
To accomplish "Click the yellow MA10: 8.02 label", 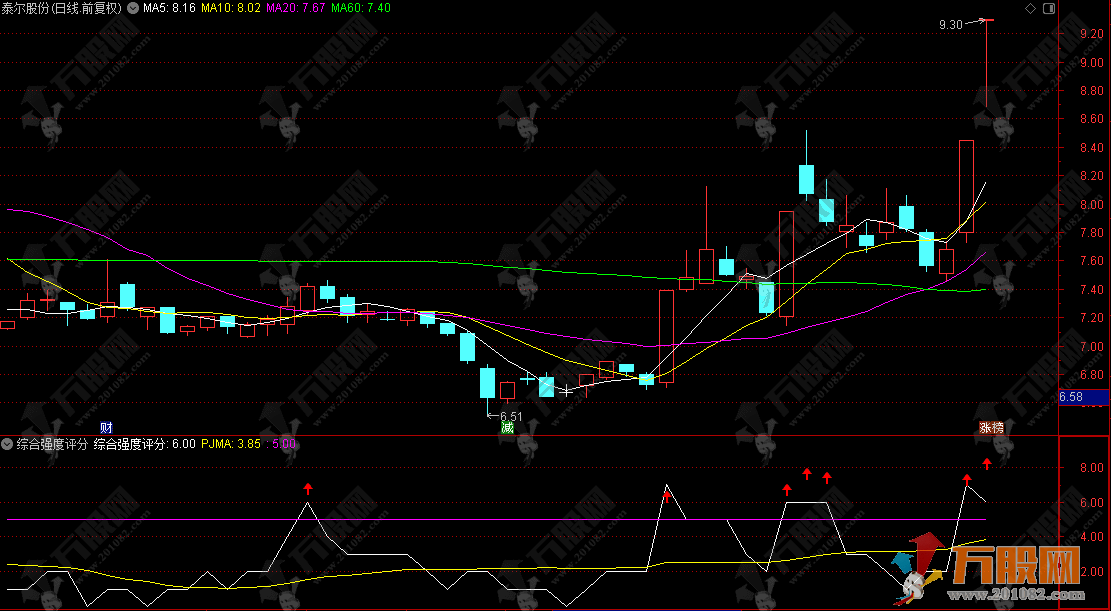I will click(x=231, y=9).
